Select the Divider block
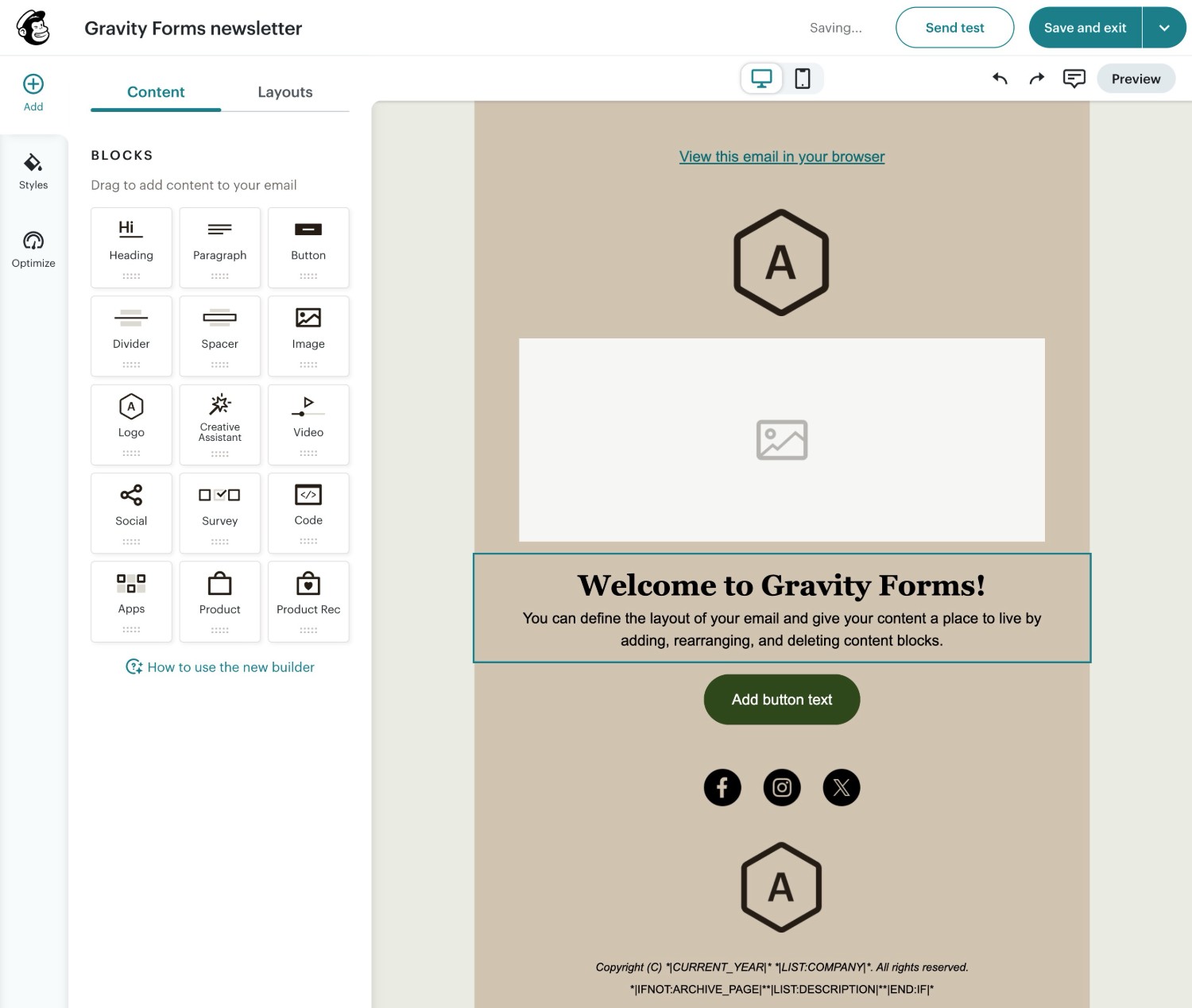 [131, 336]
